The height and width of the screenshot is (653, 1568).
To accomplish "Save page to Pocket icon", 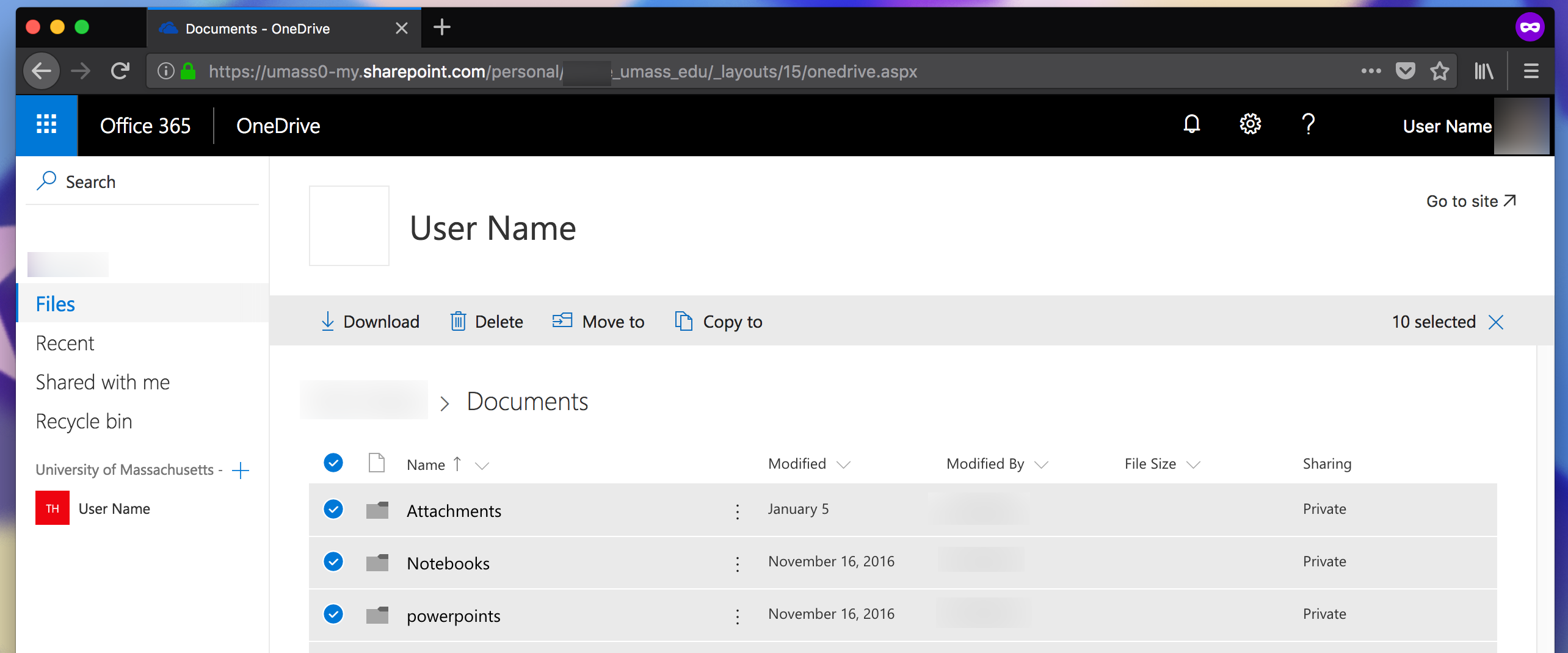I will (1405, 71).
